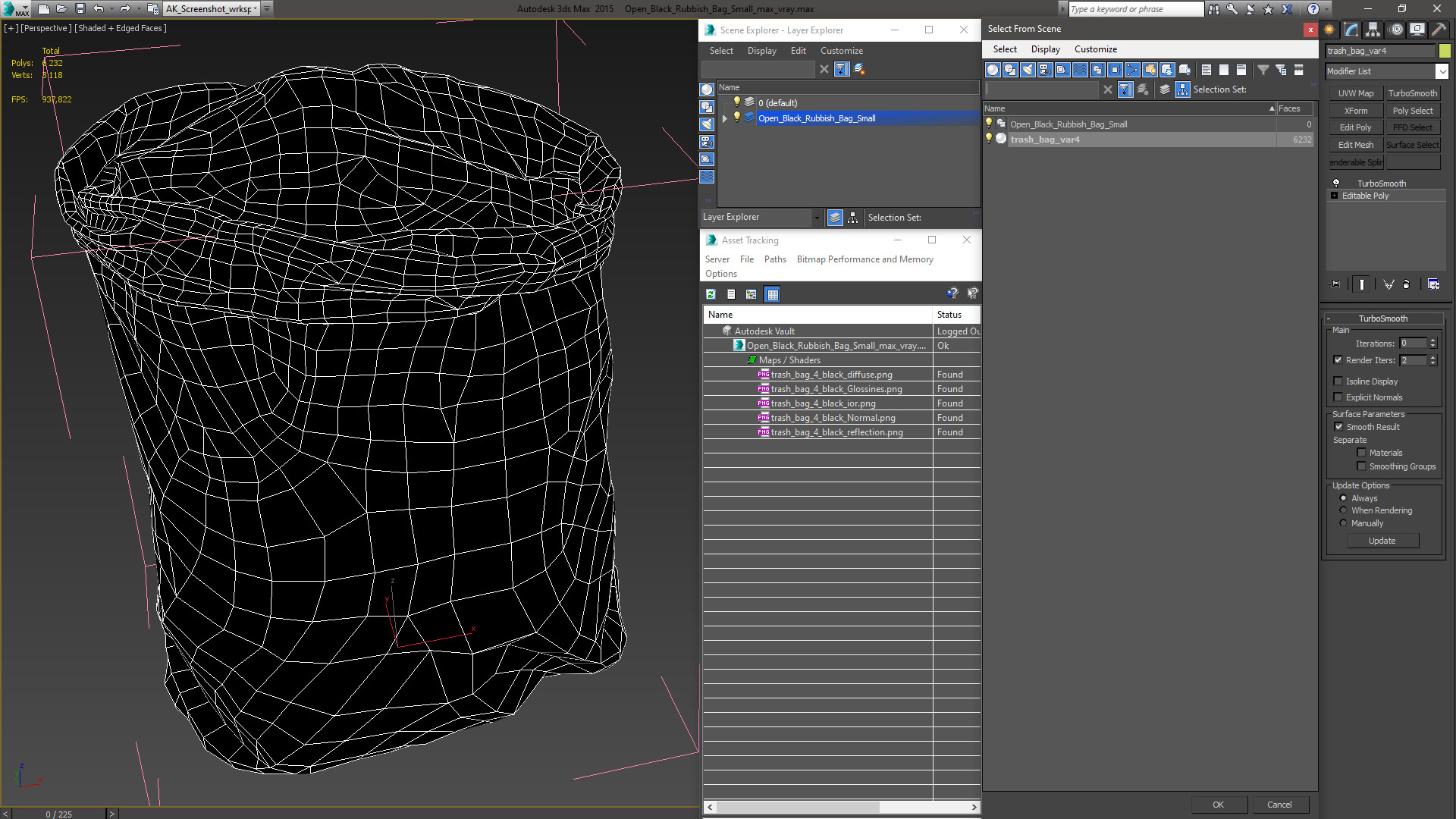Click Refresh icon in Asset Tracking toolbar
The image size is (1456, 819).
pyautogui.click(x=711, y=294)
